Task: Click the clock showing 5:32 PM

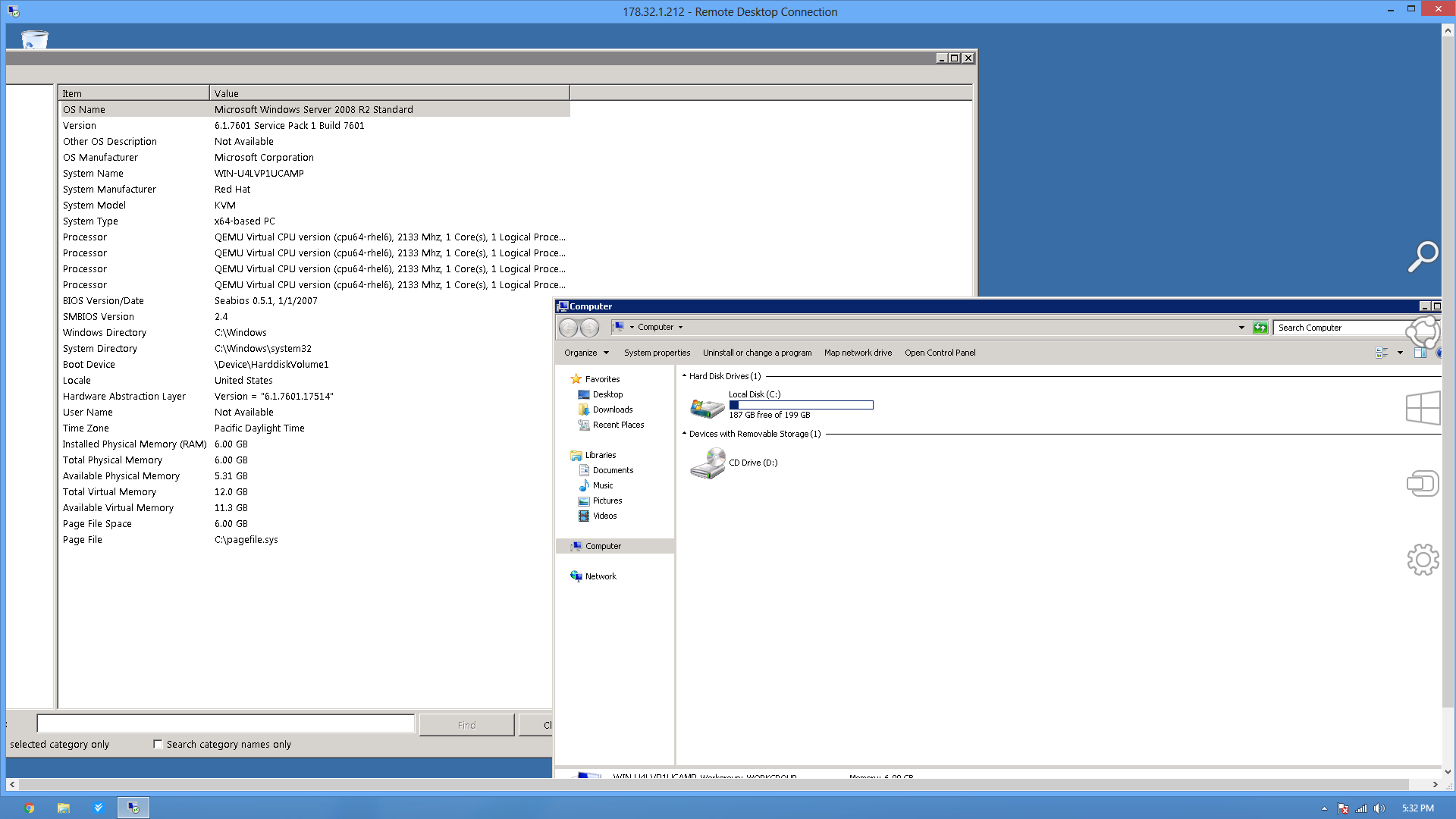Action: tap(1417, 808)
